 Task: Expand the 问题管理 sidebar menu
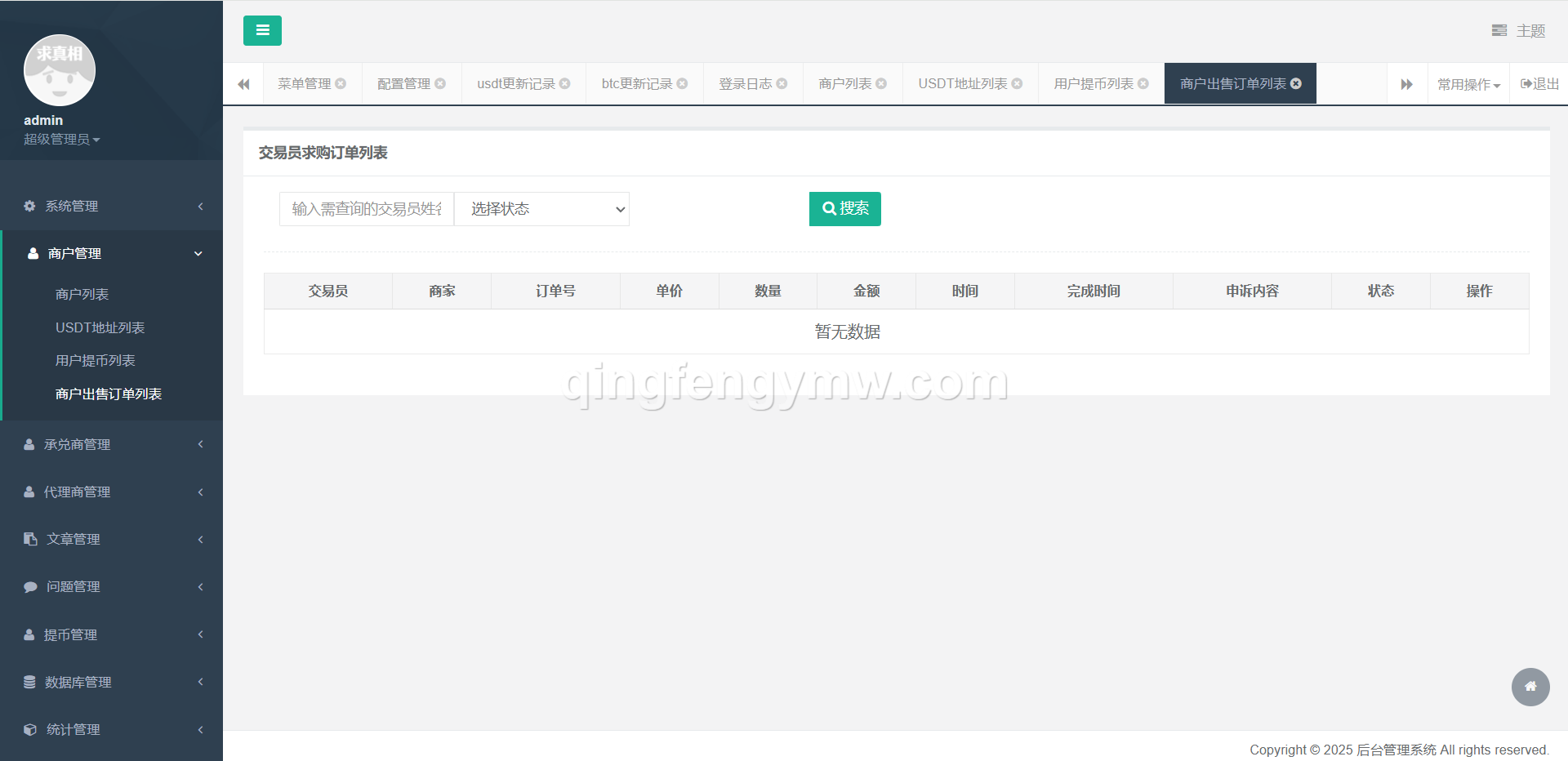[x=111, y=586]
